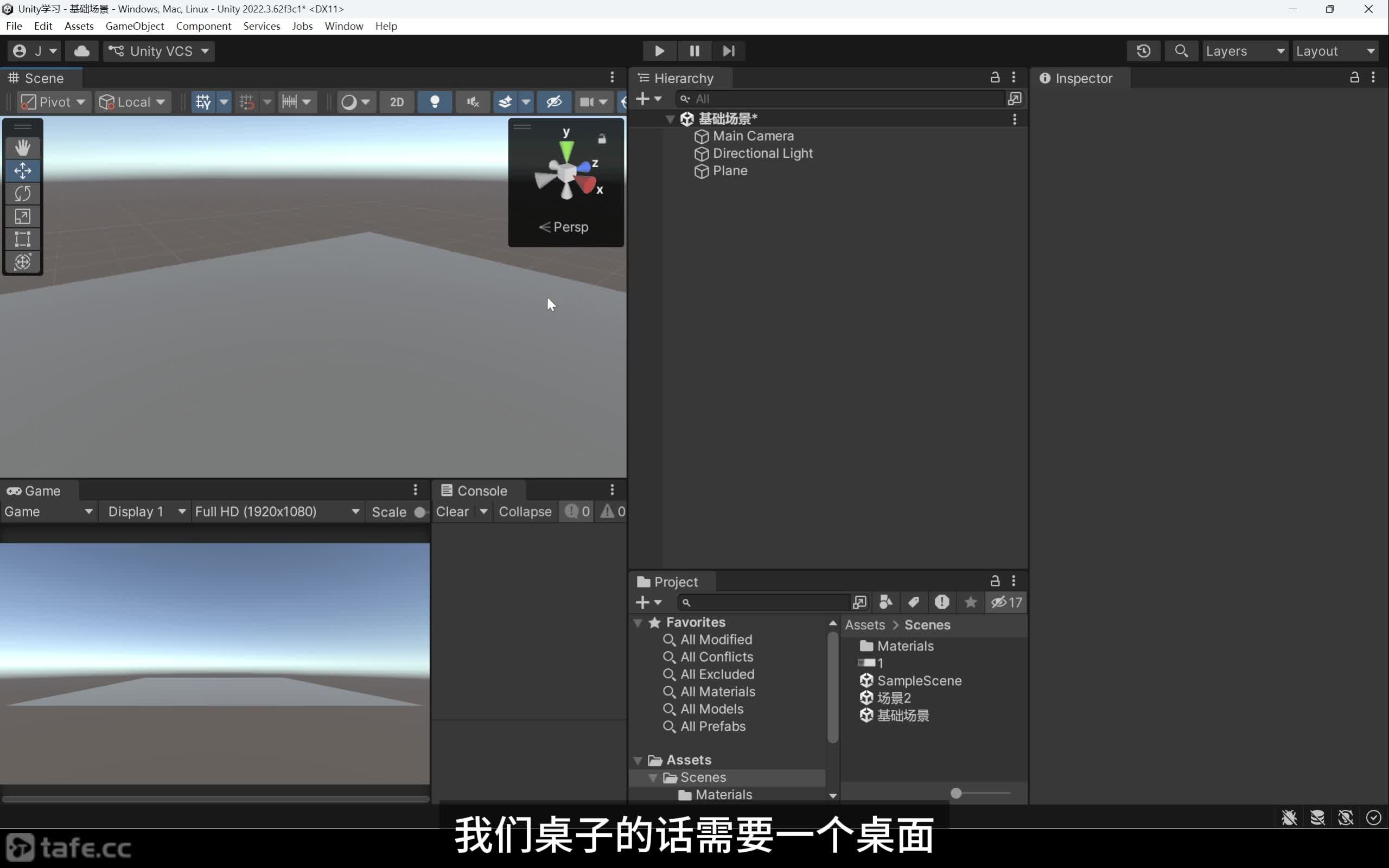Click the Collapse button in Console
The height and width of the screenshot is (868, 1389).
(x=525, y=512)
